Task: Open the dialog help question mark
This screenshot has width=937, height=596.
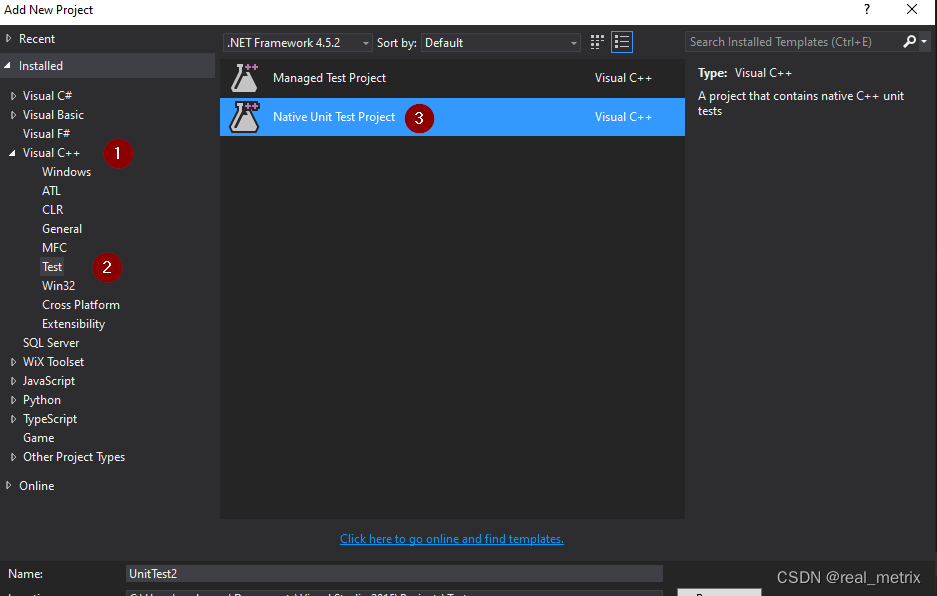Action: click(866, 10)
